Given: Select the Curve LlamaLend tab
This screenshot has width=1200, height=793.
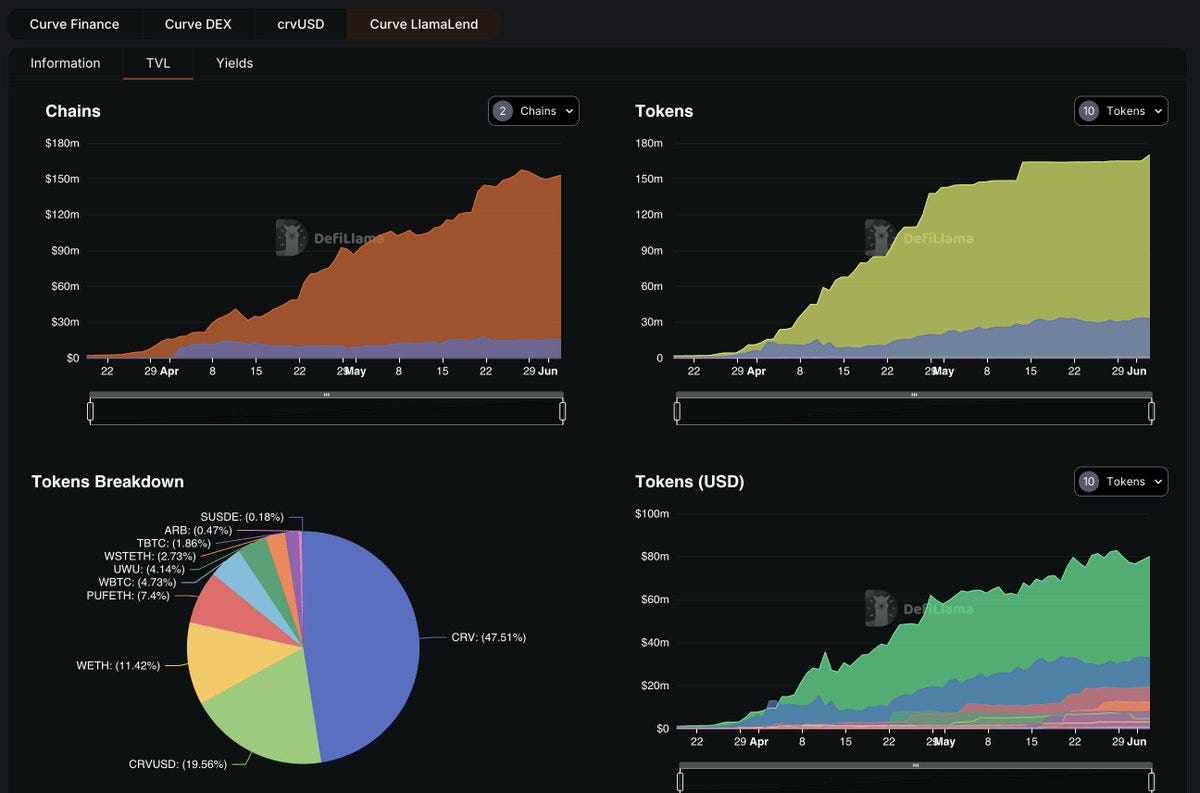Looking at the screenshot, I should pyautogui.click(x=424, y=24).
